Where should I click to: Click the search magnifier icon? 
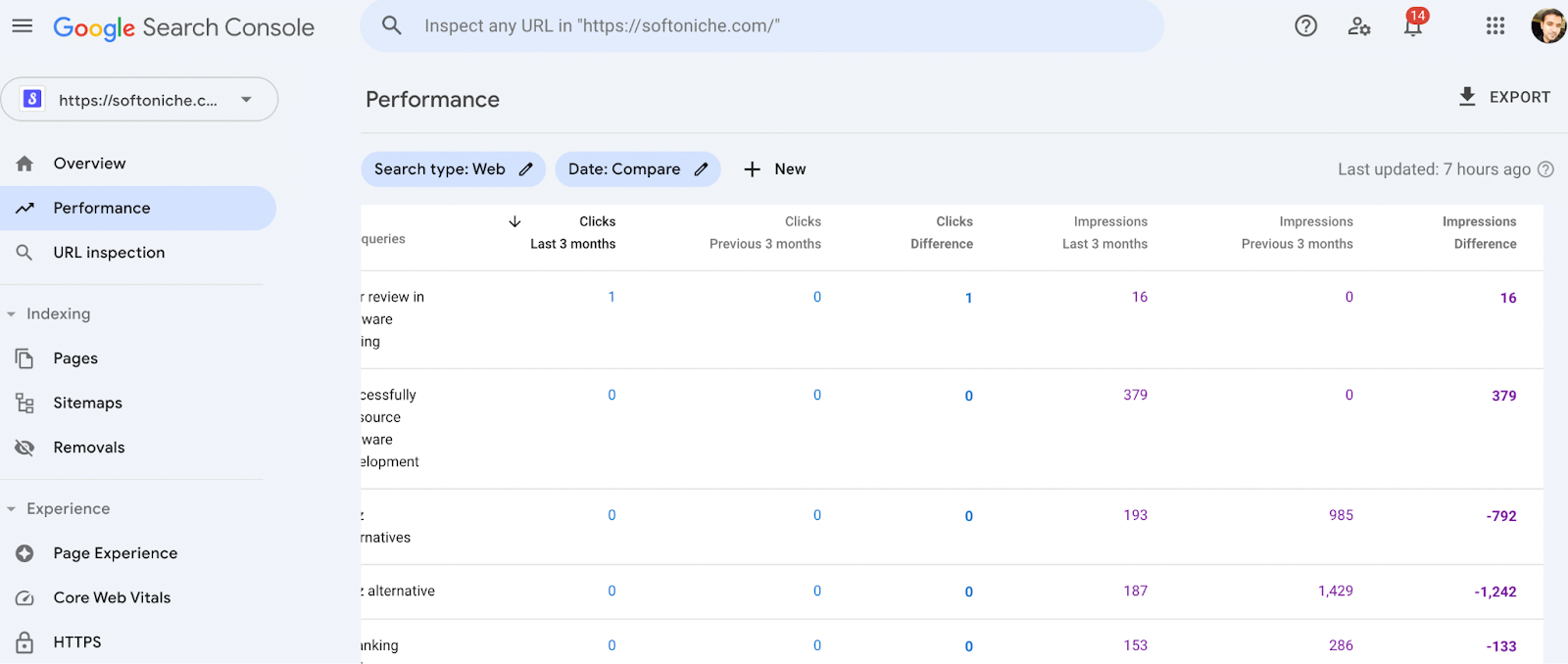[392, 25]
